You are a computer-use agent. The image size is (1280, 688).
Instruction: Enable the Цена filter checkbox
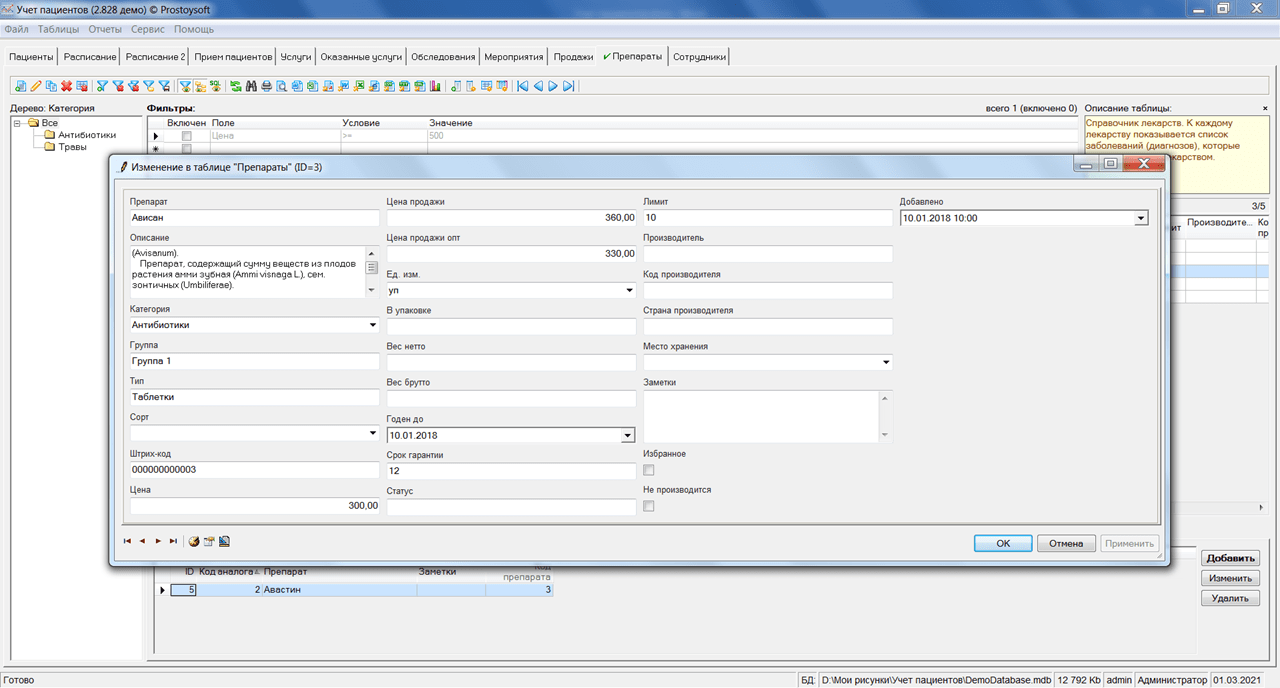click(x=186, y=135)
